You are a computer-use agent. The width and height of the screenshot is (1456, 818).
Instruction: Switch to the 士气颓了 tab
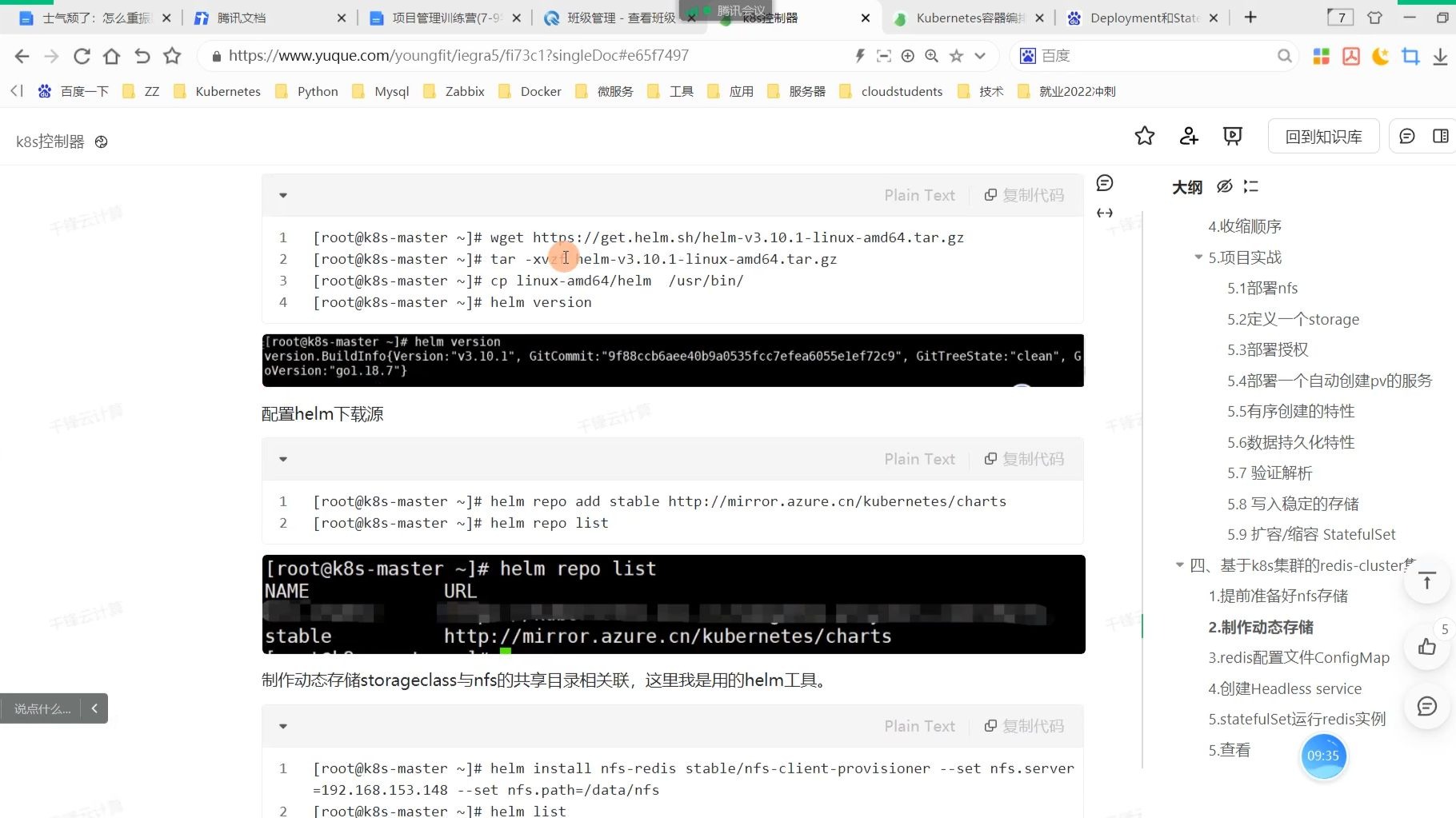point(94,18)
